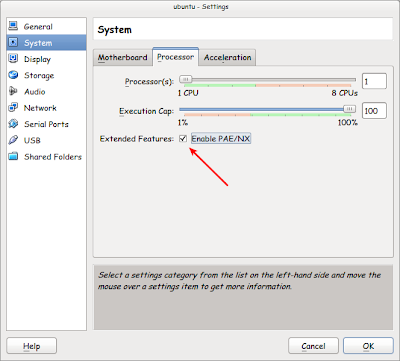Click the processor count input field
This screenshot has width=400, height=361.
click(x=374, y=81)
